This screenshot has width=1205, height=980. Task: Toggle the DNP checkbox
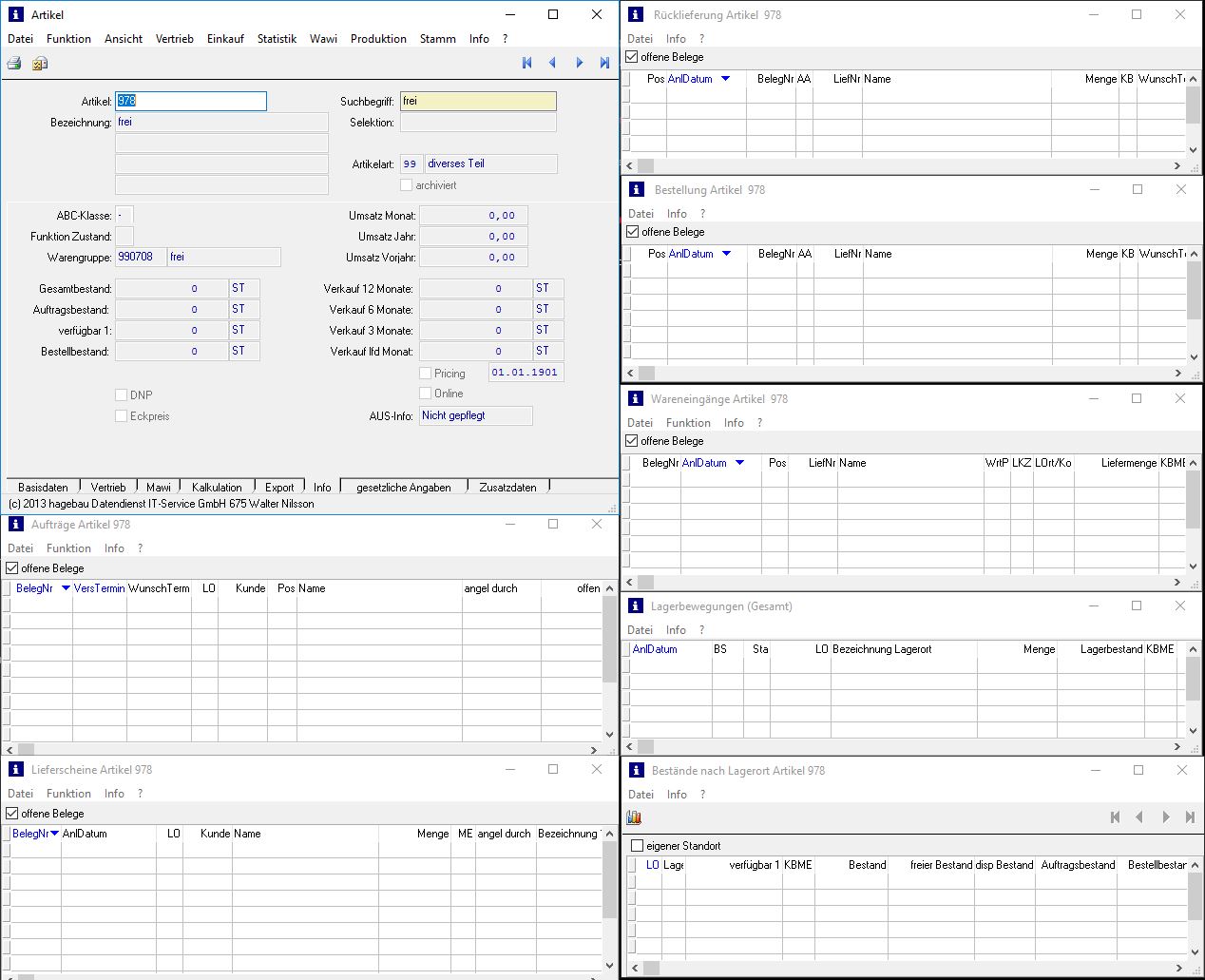[x=121, y=395]
